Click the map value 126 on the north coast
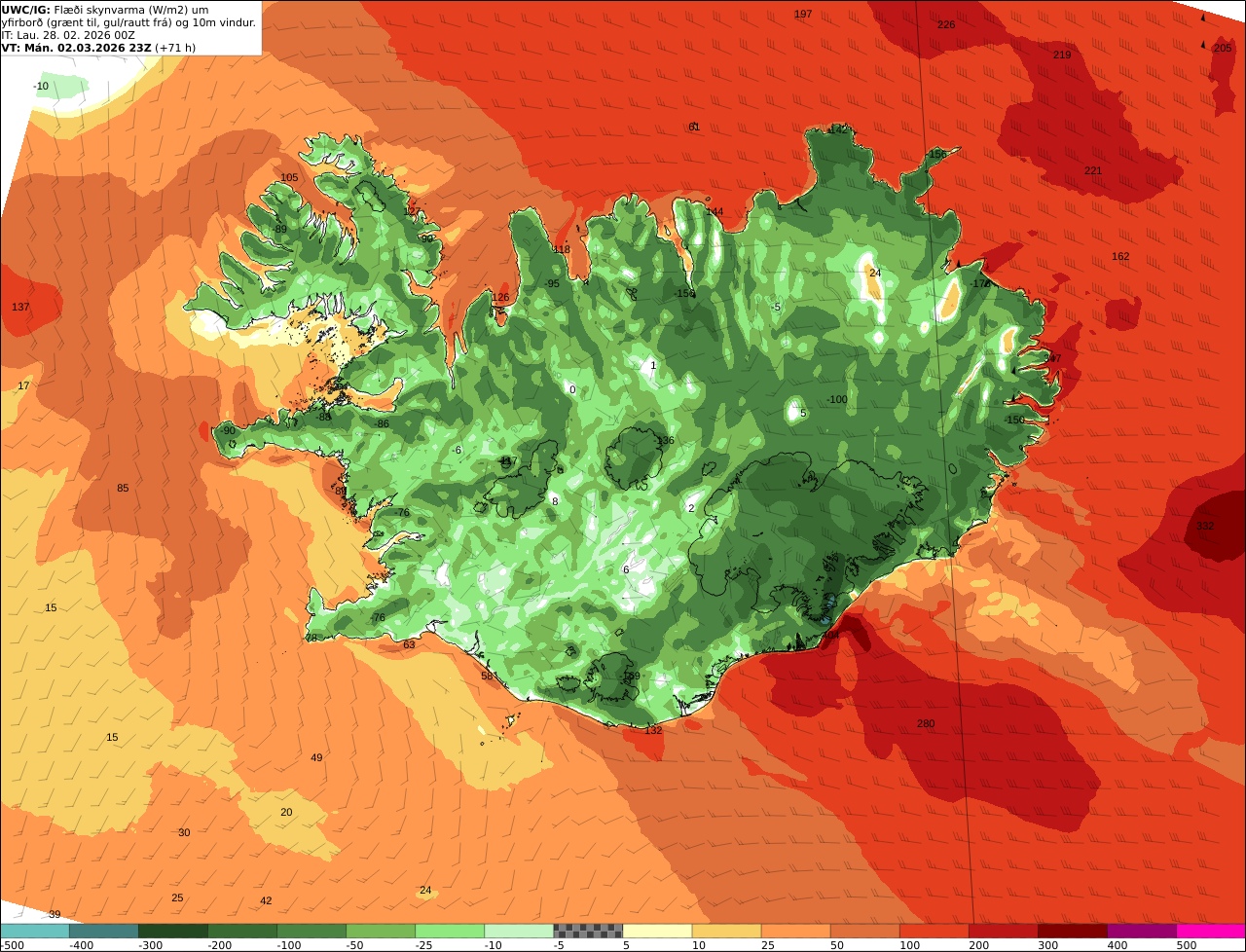This screenshot has height=952, width=1246. click(x=500, y=297)
